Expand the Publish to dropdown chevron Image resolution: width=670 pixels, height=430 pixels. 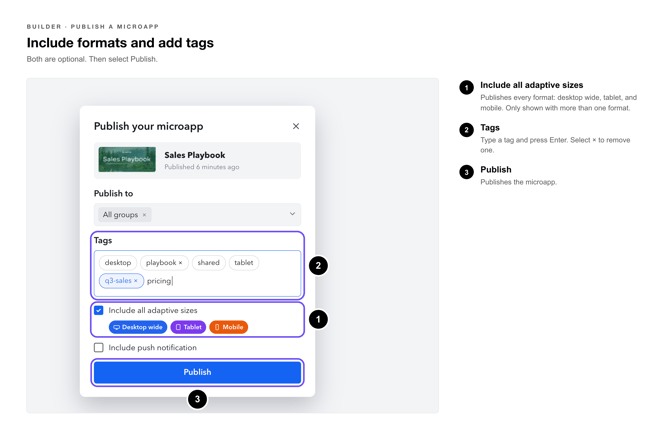pos(292,214)
